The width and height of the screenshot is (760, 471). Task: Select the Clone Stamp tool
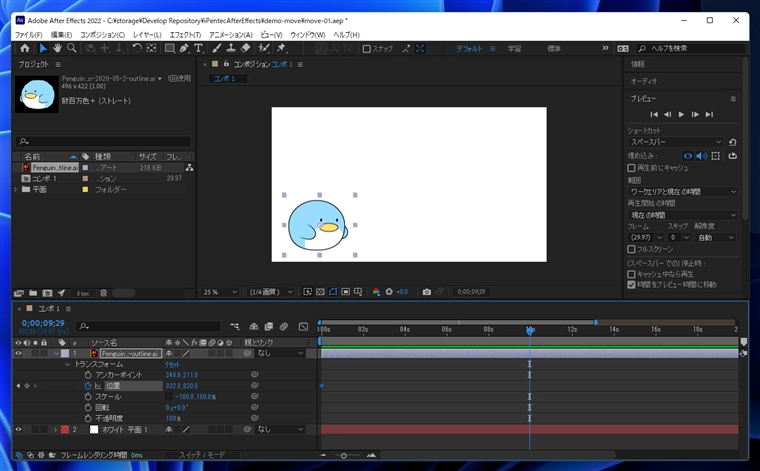(231, 48)
